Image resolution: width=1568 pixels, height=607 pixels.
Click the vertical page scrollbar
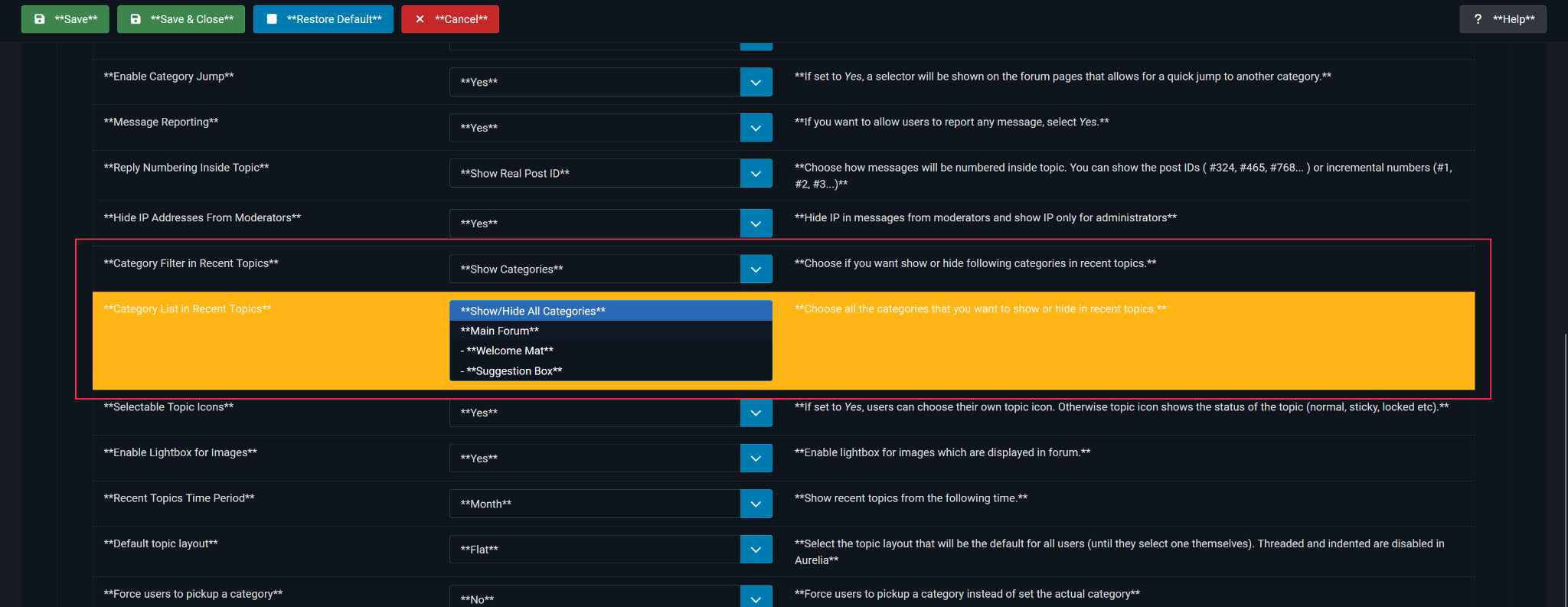pos(1565,459)
